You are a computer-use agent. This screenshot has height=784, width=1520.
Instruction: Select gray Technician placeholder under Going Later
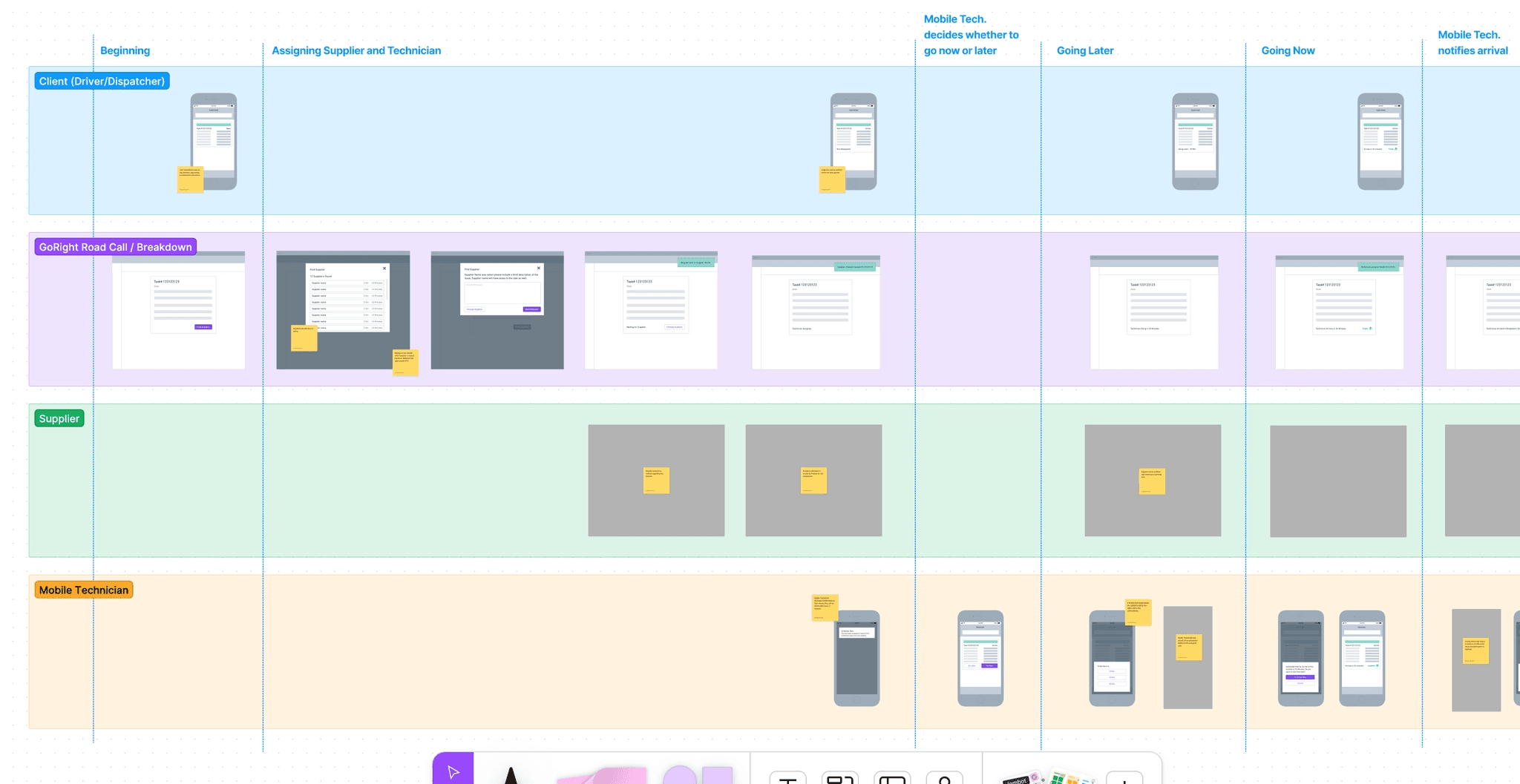(x=1187, y=658)
